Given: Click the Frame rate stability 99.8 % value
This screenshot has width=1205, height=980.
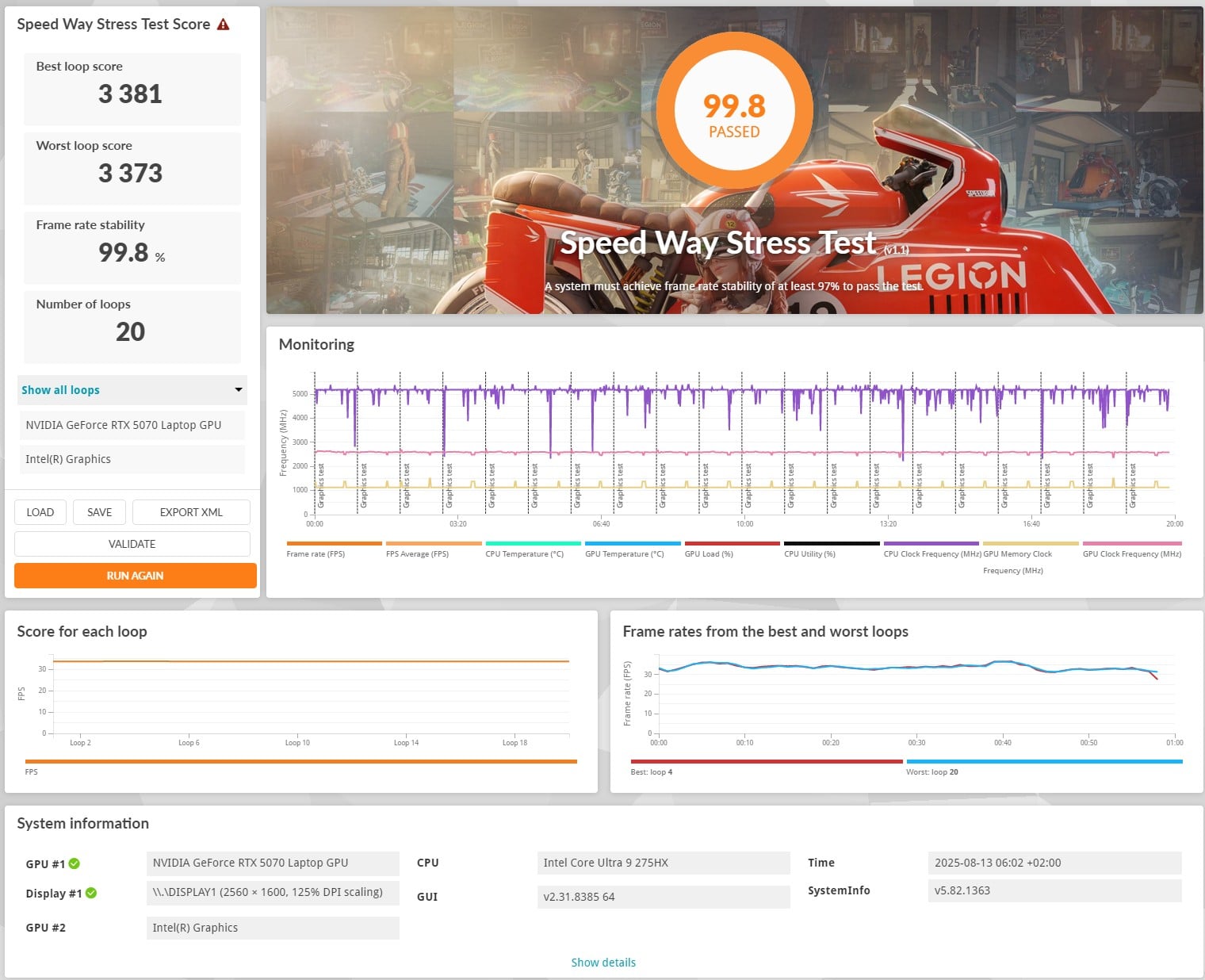Looking at the screenshot, I should pos(132,253).
